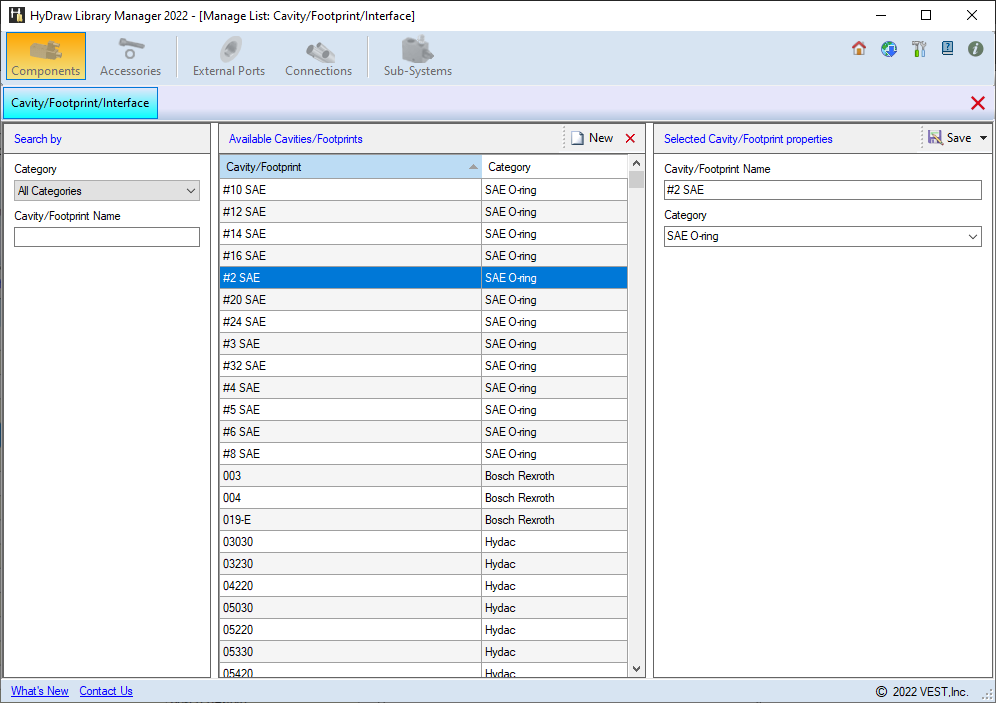The height and width of the screenshot is (703, 996).
Task: Select the #20 SAE row
Action: point(423,300)
